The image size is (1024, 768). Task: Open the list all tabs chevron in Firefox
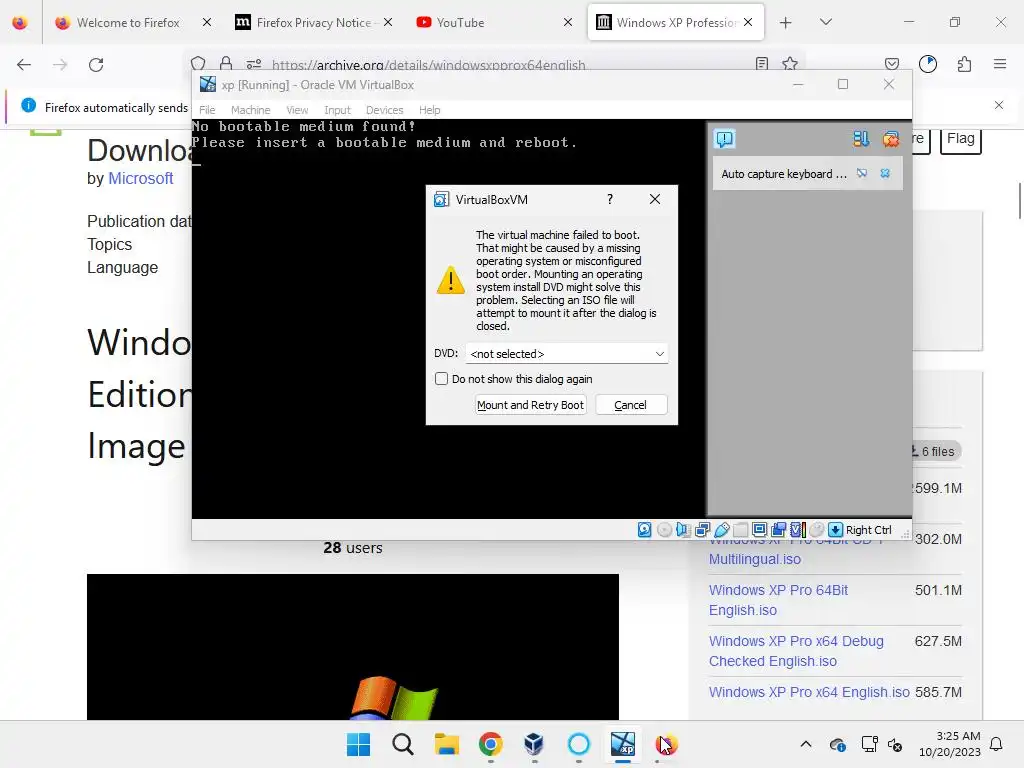pyautogui.click(x=826, y=23)
